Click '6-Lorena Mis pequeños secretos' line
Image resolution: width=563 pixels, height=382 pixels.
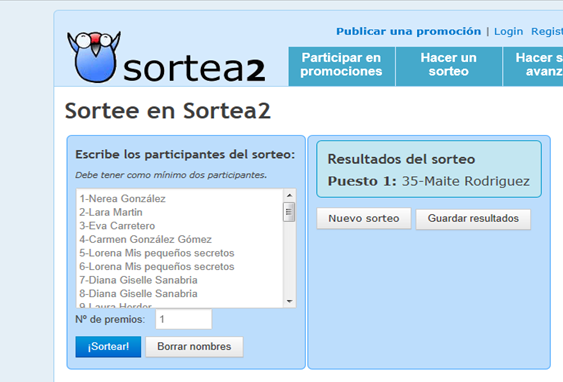(157, 267)
